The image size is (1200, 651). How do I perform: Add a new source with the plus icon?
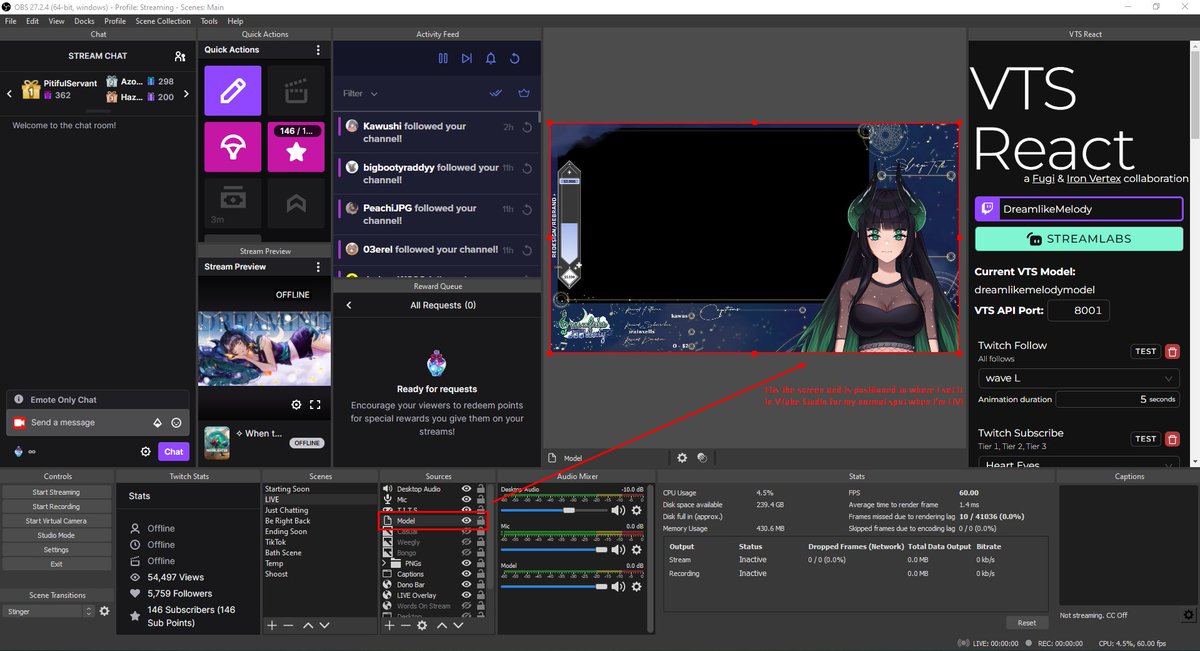tap(388, 626)
